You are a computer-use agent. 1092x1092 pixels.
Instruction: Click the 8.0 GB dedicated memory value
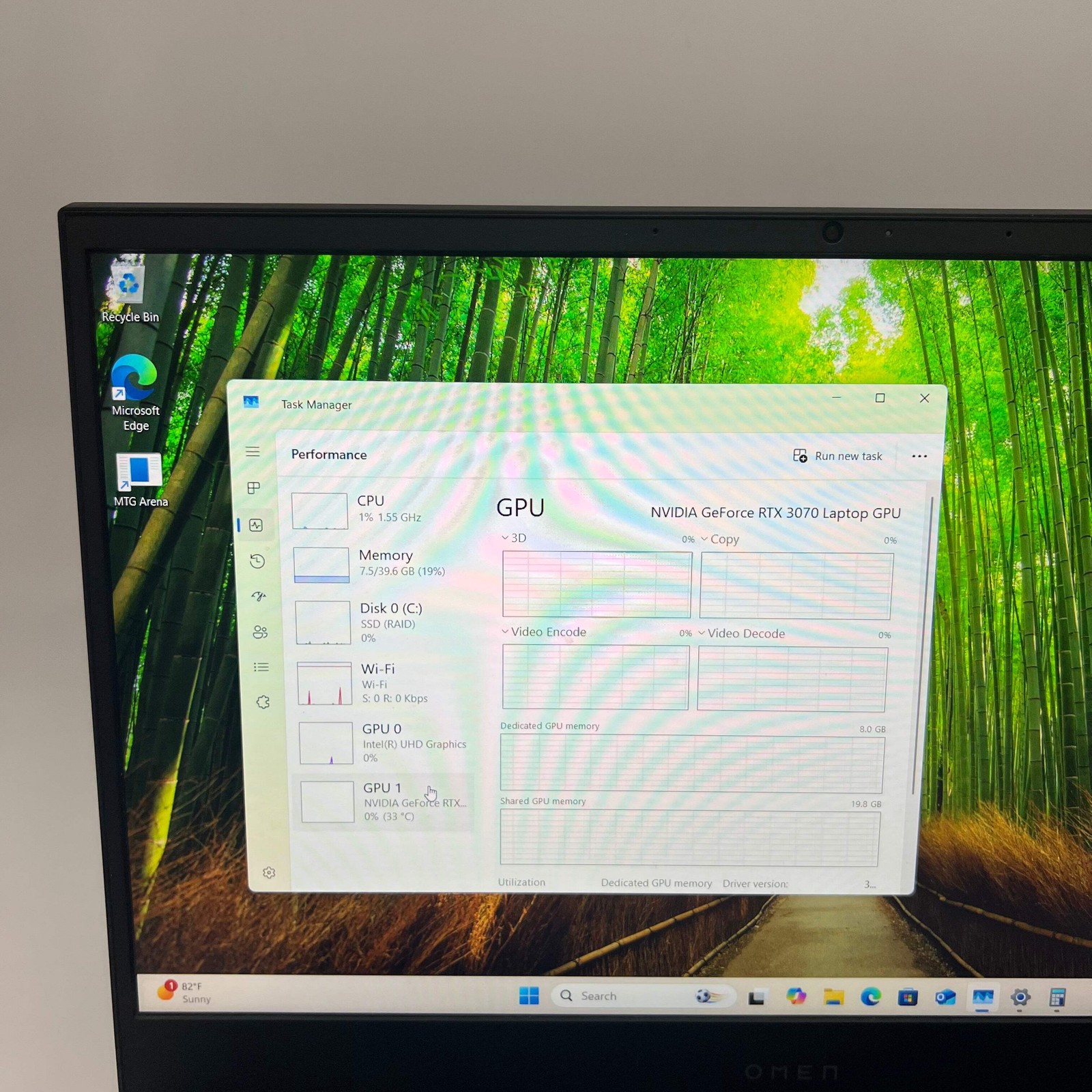(872, 729)
